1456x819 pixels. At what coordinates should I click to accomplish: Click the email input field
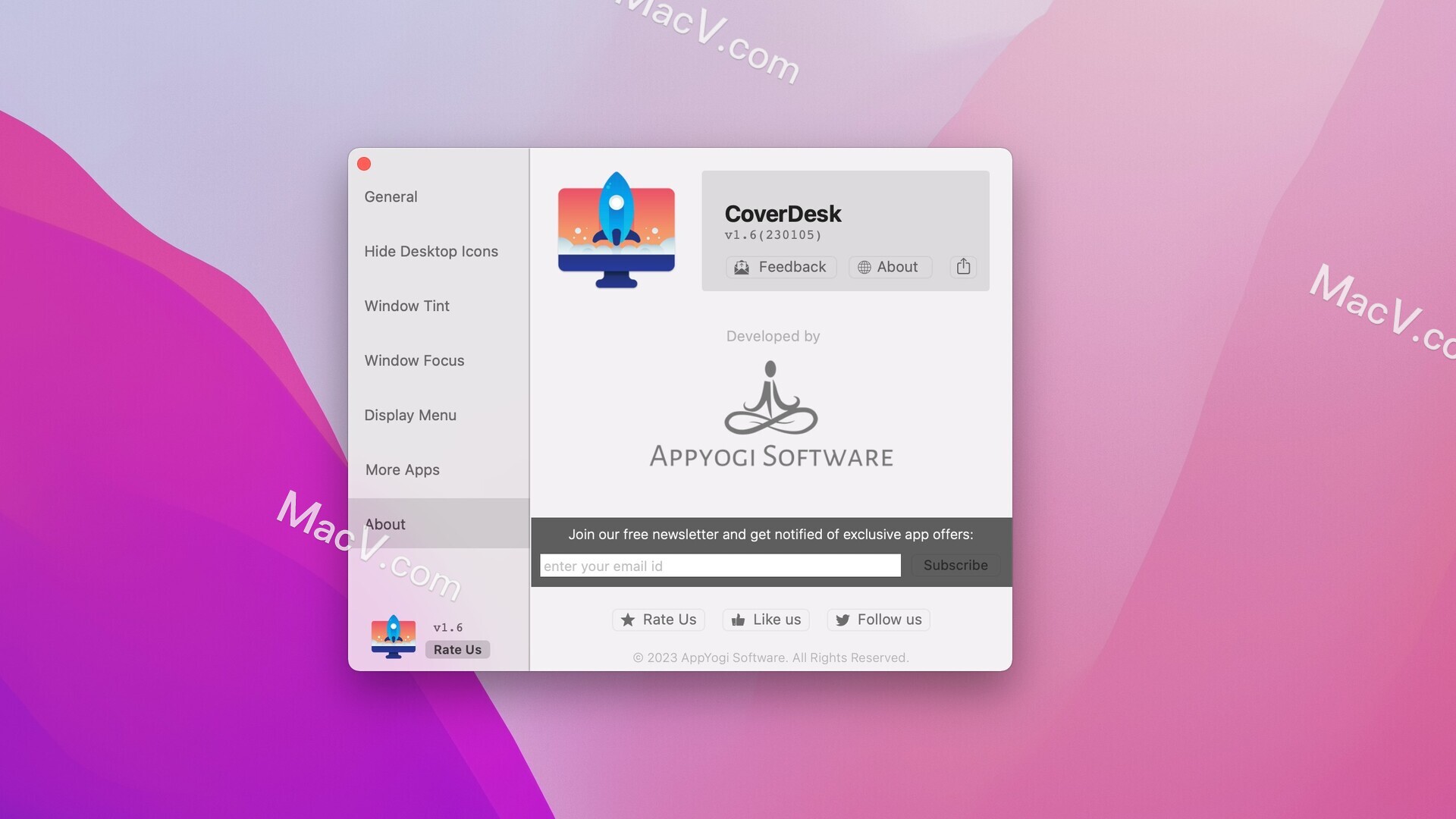click(x=720, y=565)
